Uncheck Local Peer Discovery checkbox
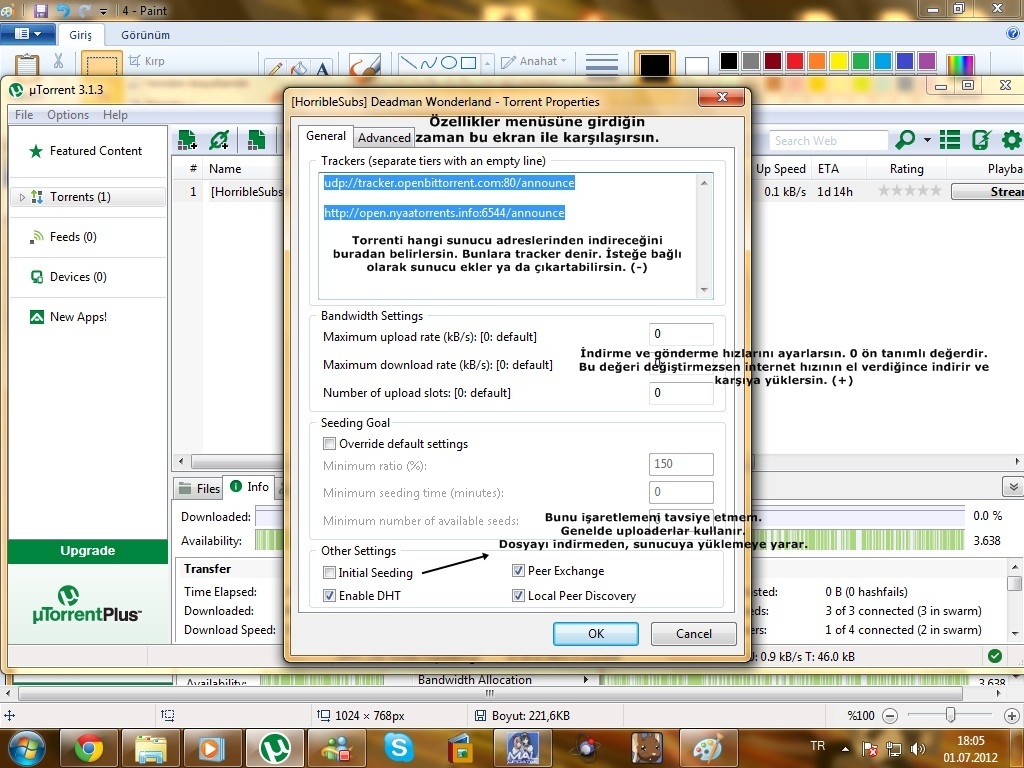The height and width of the screenshot is (768, 1024). click(x=518, y=596)
